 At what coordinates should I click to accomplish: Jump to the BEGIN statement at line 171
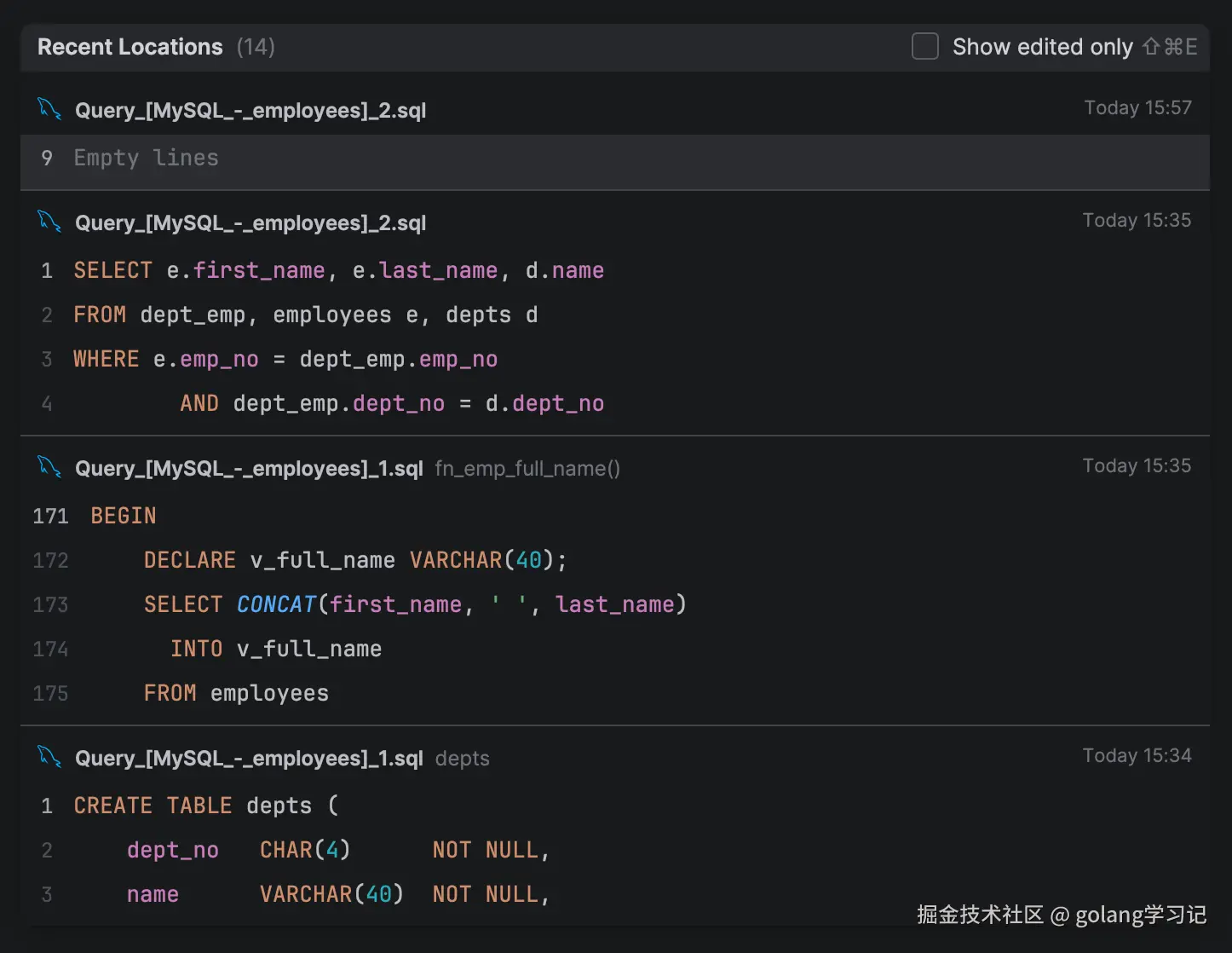pyautogui.click(x=124, y=517)
